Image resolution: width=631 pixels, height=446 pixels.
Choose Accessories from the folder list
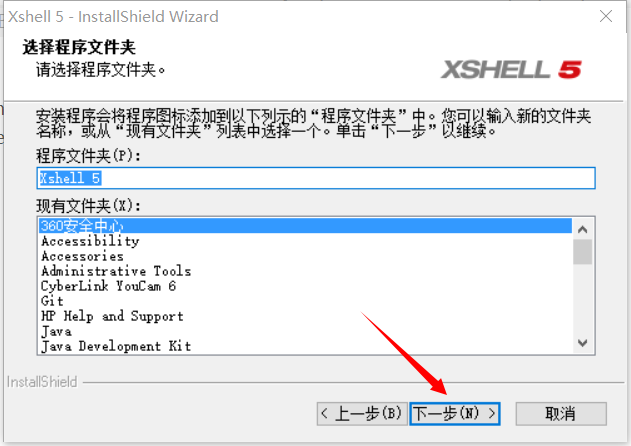click(x=305, y=256)
